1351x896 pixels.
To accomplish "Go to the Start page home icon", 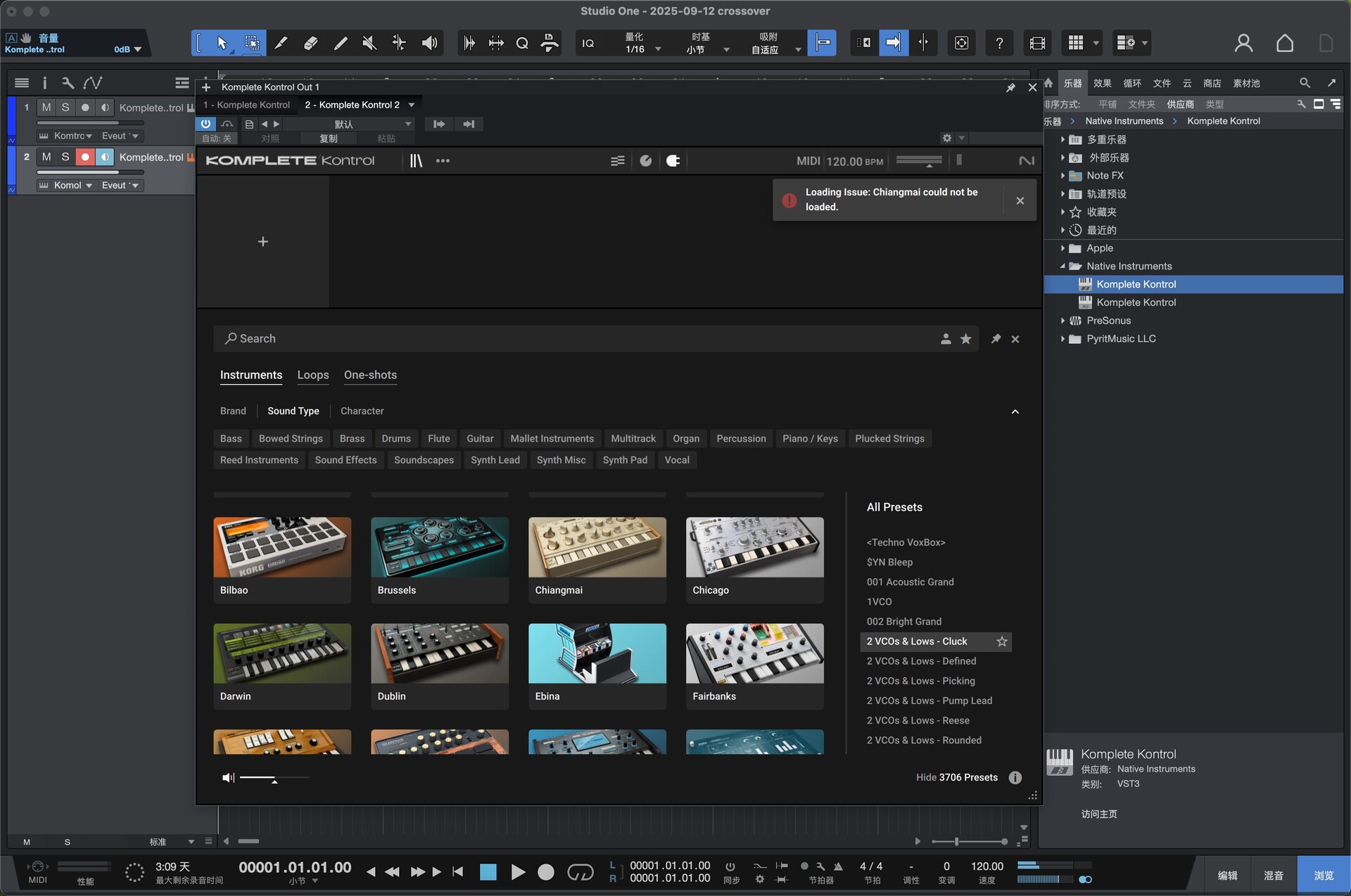I will coord(1285,43).
